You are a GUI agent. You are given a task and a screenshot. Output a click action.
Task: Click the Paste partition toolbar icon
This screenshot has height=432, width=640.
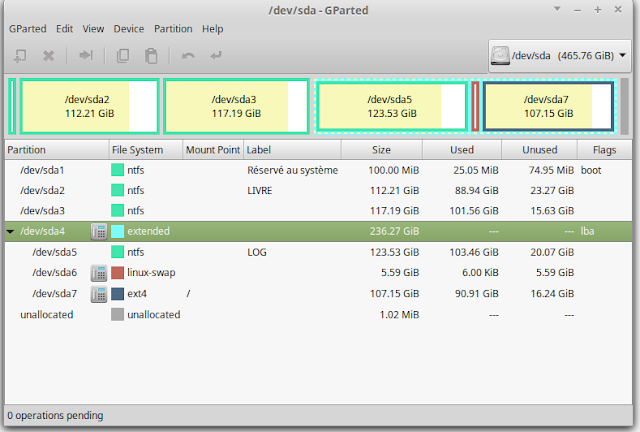tap(151, 56)
